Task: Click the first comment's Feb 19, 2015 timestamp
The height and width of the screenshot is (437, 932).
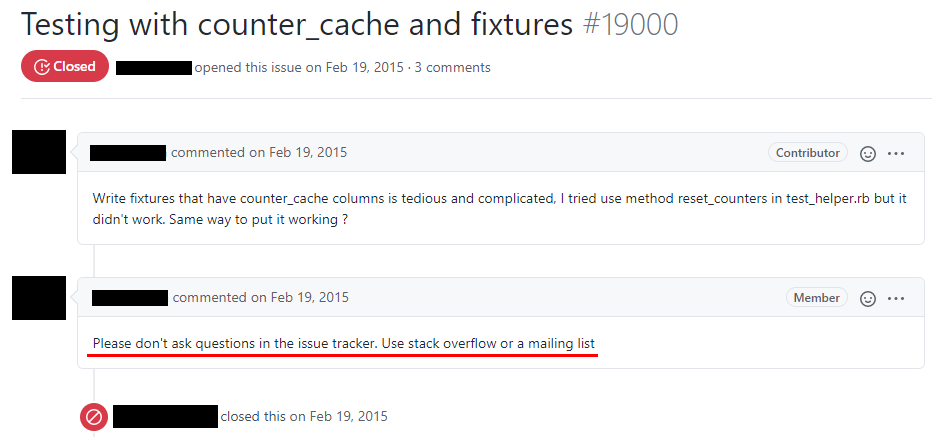Action: tap(309, 153)
